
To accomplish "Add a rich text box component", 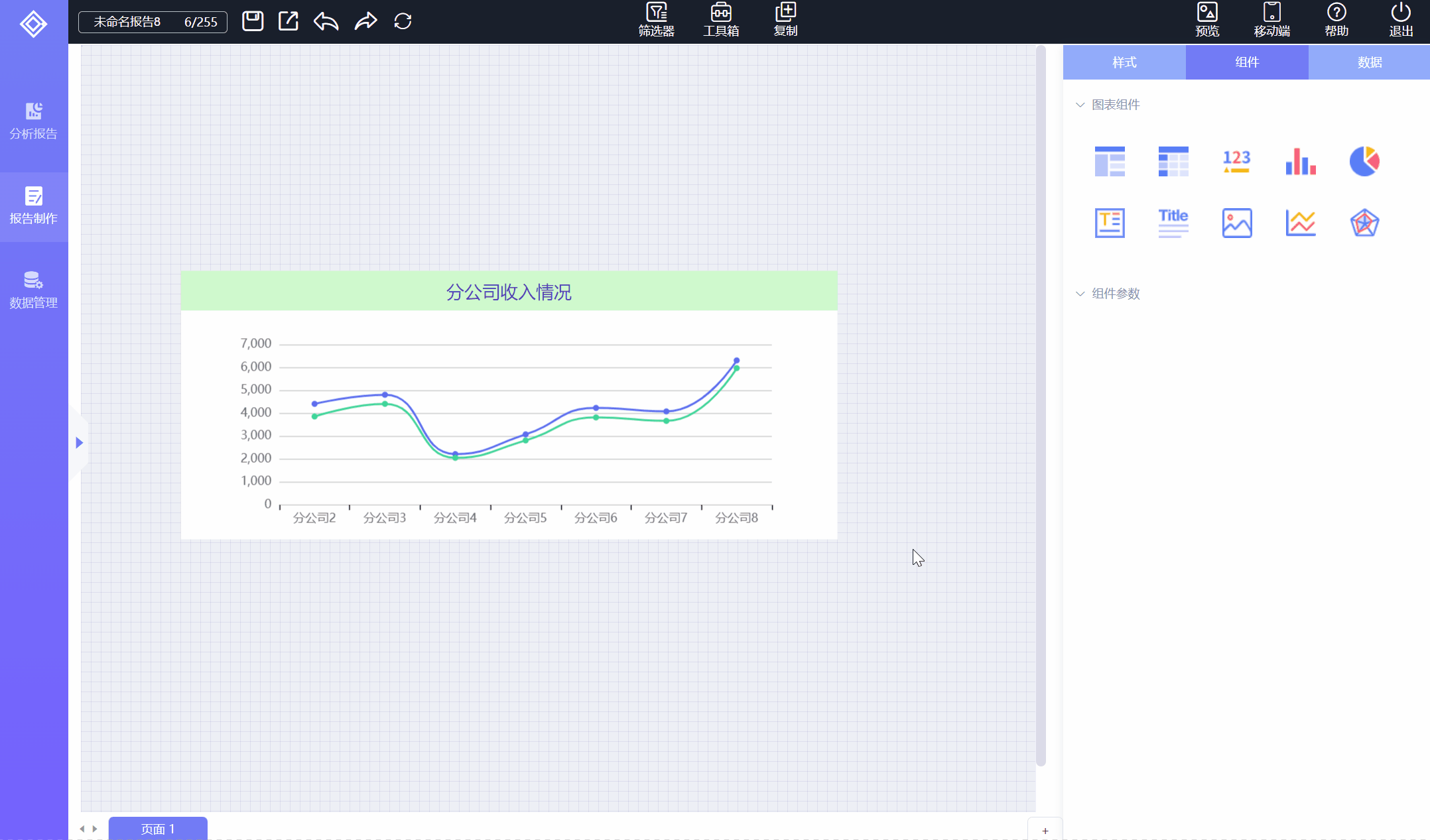I will [x=1110, y=223].
